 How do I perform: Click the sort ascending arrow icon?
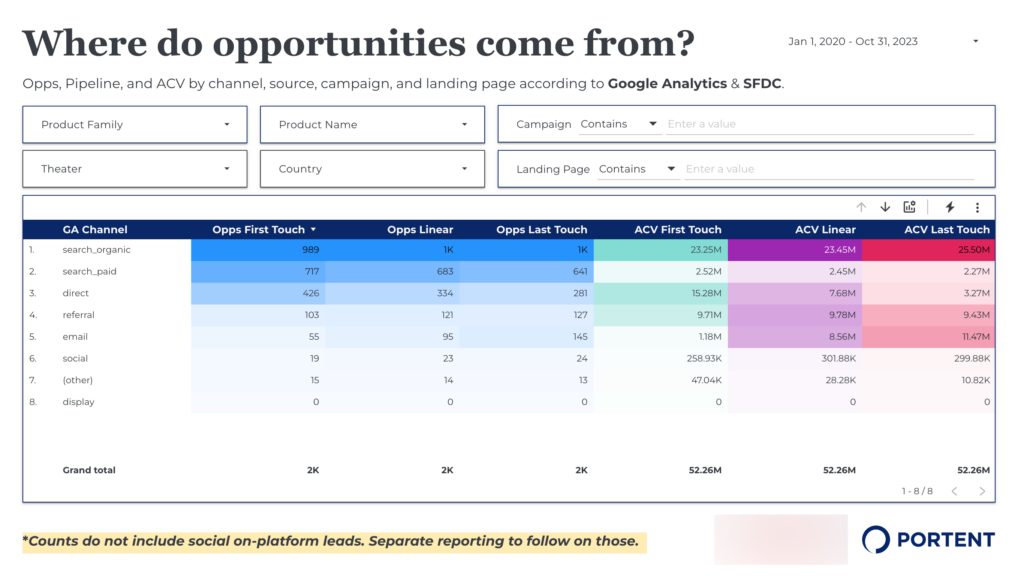click(x=861, y=207)
